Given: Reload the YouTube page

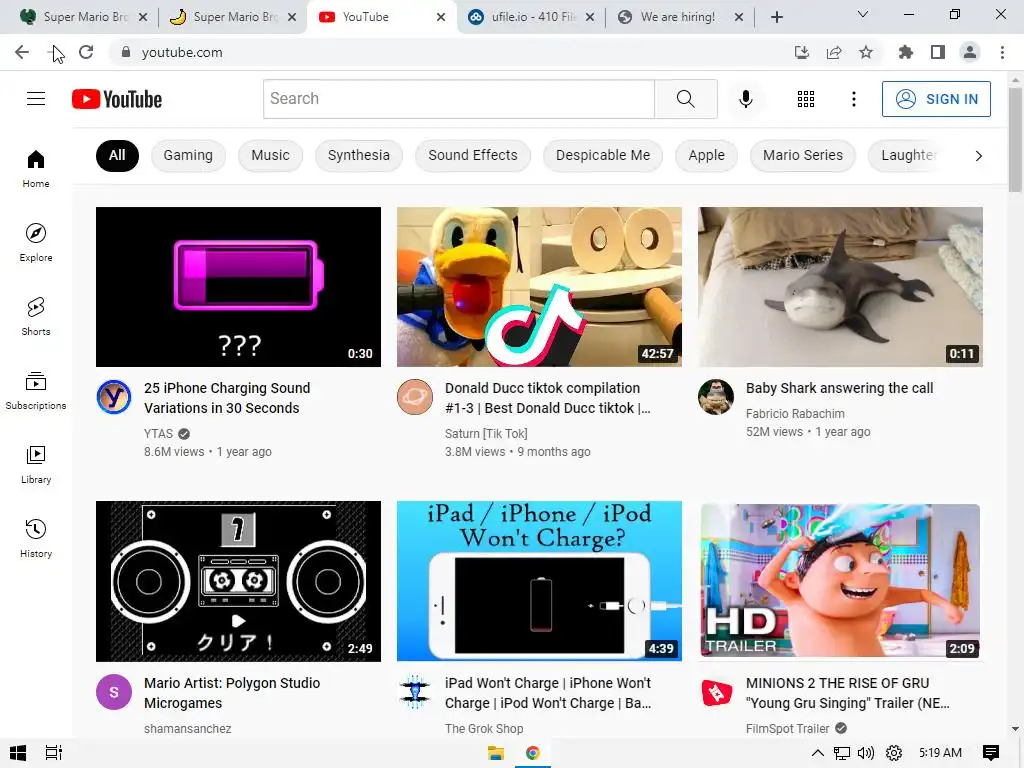Looking at the screenshot, I should pyautogui.click(x=86, y=52).
